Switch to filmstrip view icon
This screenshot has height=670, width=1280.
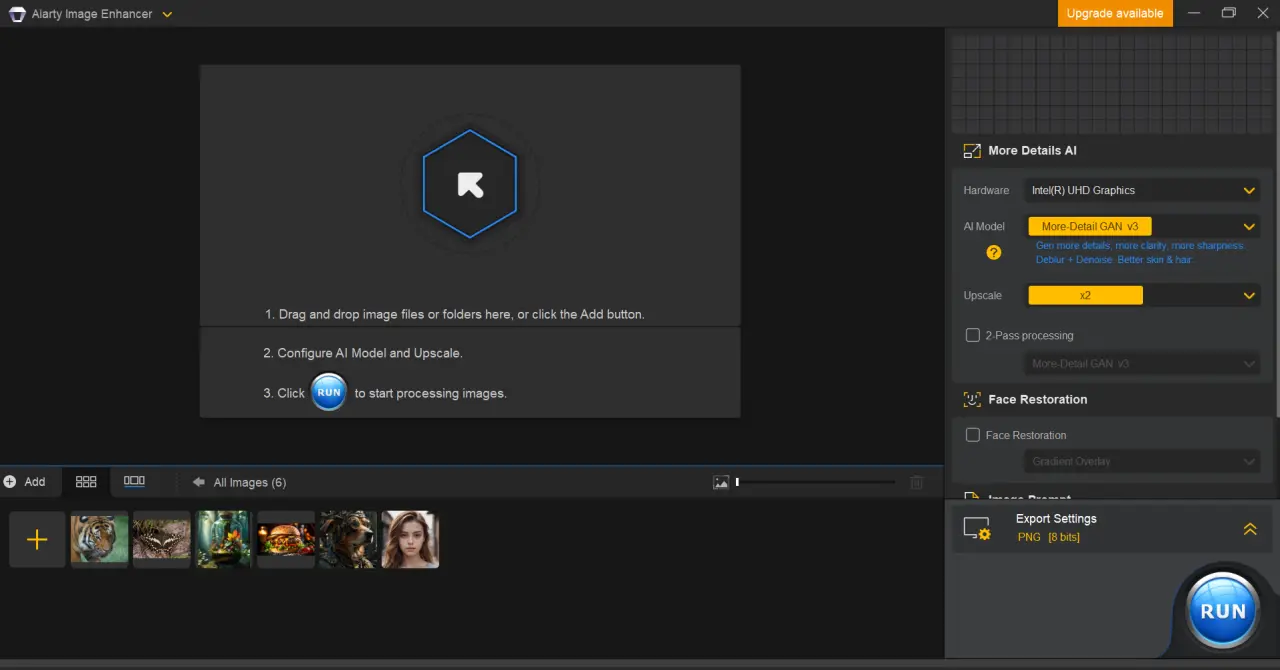pos(134,481)
